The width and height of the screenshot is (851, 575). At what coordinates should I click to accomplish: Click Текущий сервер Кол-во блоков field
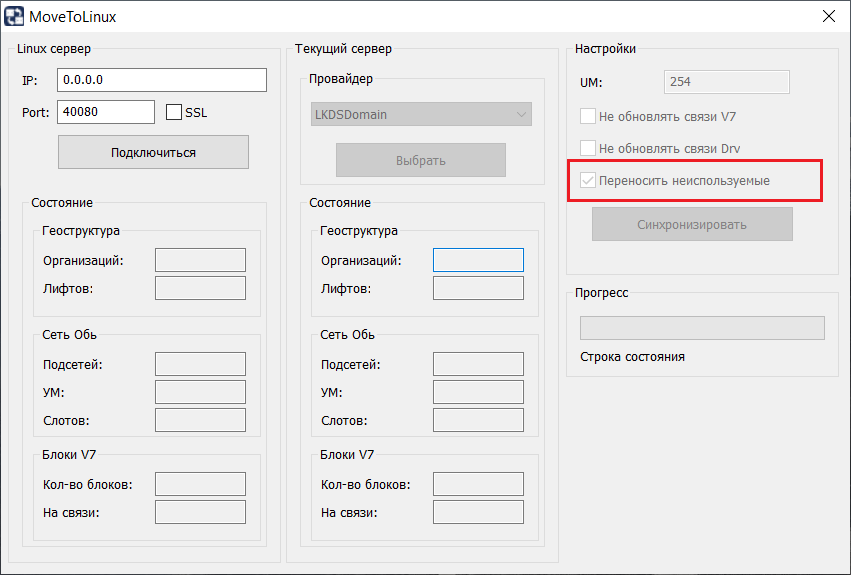pyautogui.click(x=478, y=484)
